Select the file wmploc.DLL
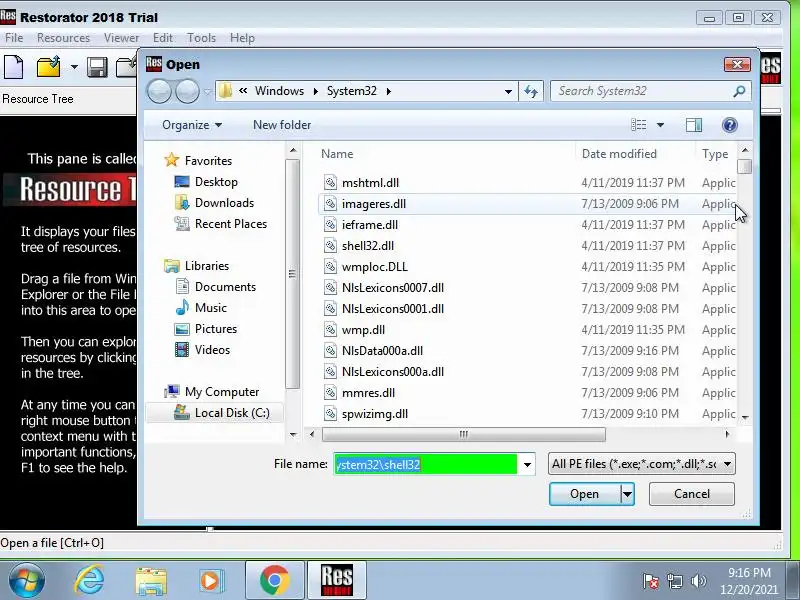 [x=375, y=266]
